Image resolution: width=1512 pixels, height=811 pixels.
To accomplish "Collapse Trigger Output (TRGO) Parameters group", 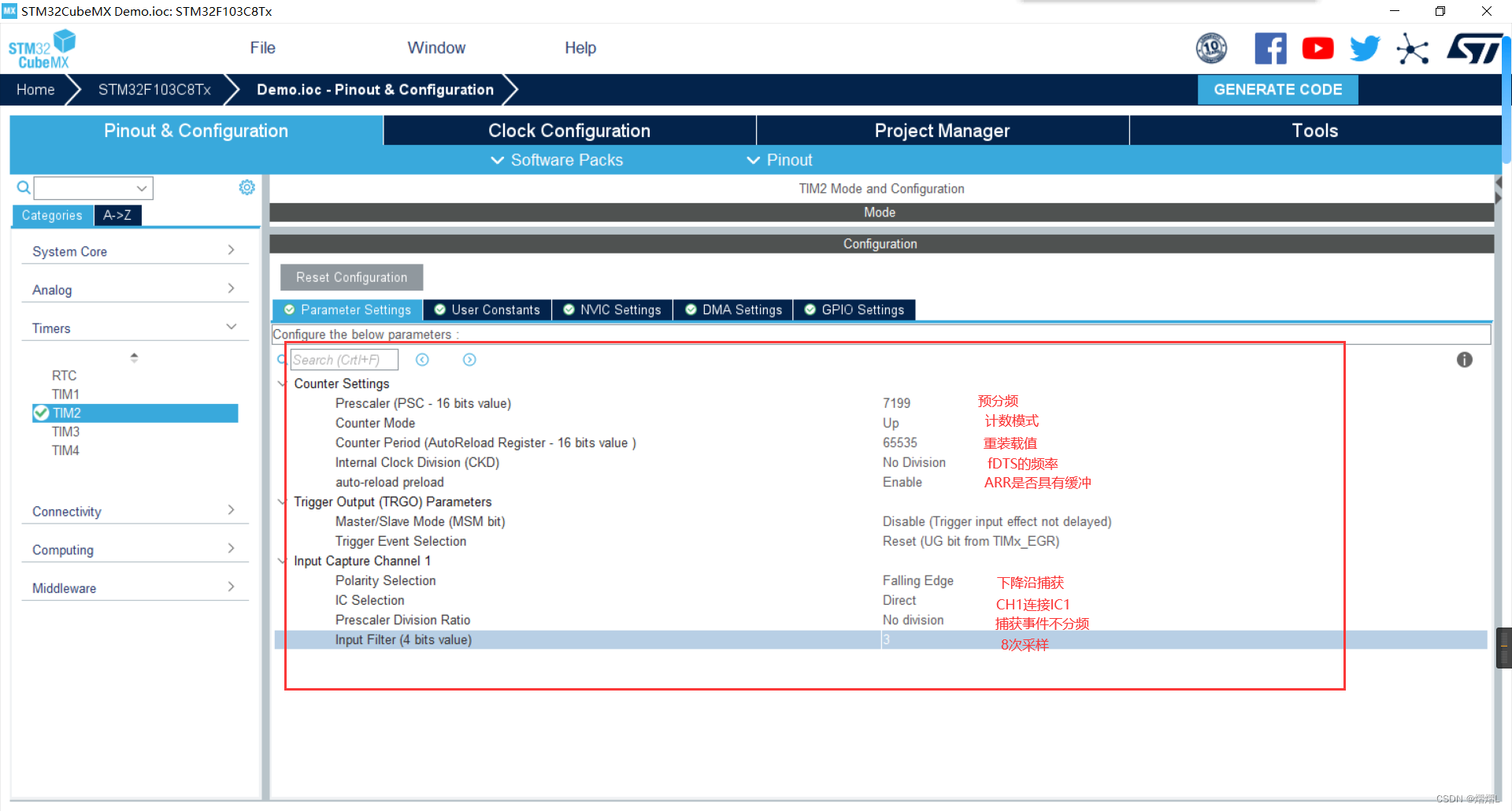I will pos(282,502).
